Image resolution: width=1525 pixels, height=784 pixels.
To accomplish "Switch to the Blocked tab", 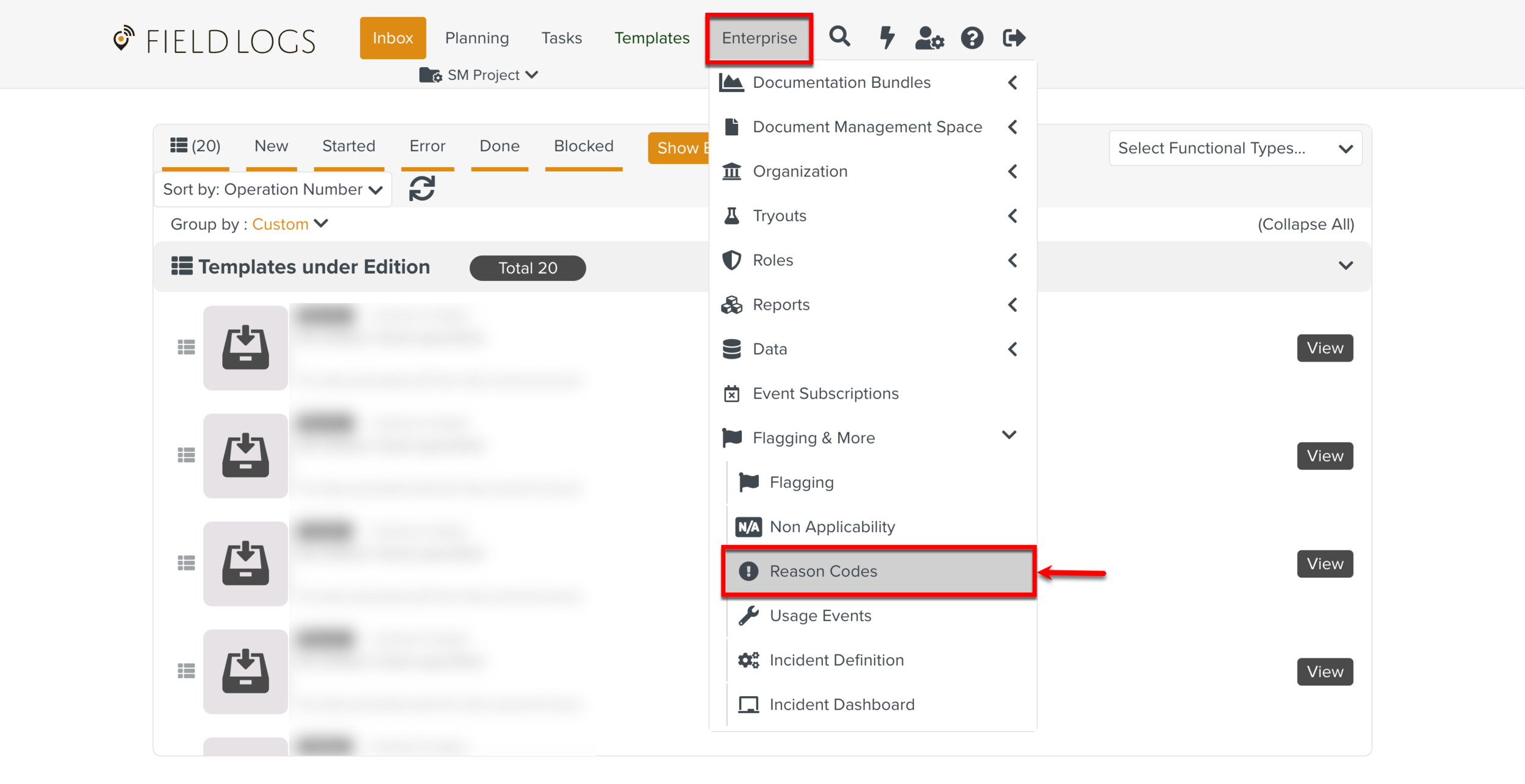I will point(583,146).
